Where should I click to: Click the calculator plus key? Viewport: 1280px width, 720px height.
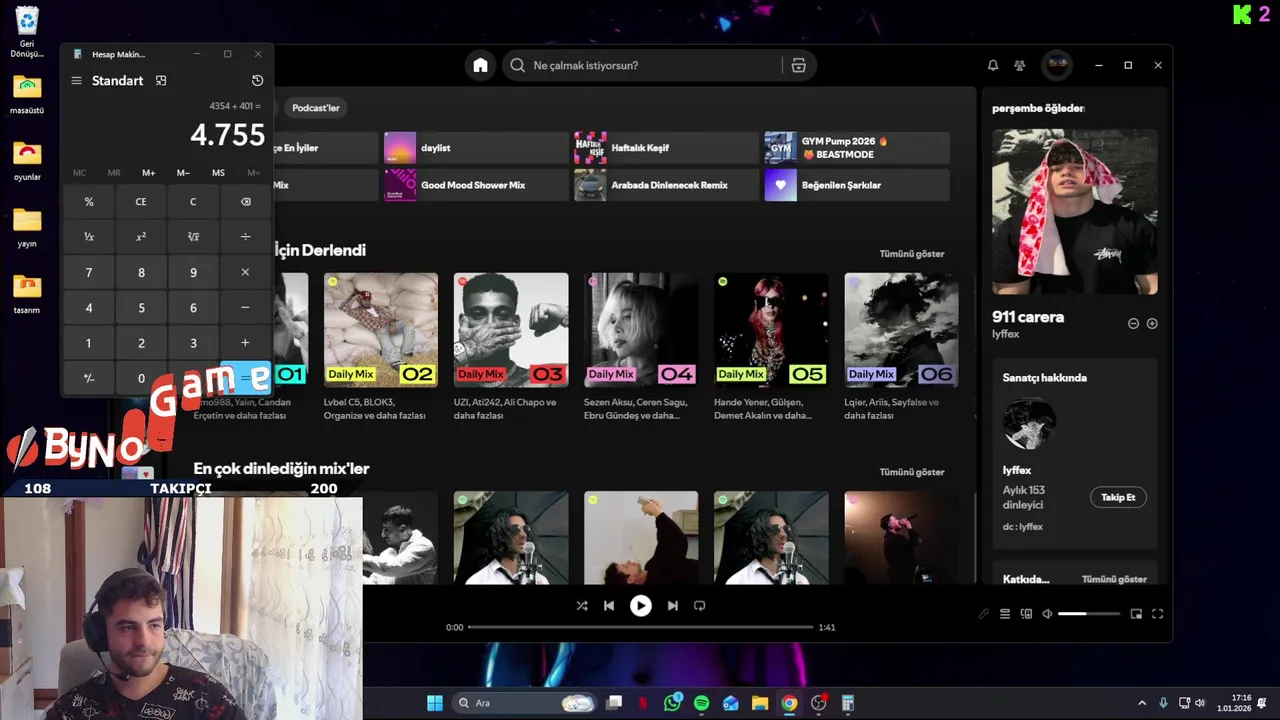tap(245, 343)
